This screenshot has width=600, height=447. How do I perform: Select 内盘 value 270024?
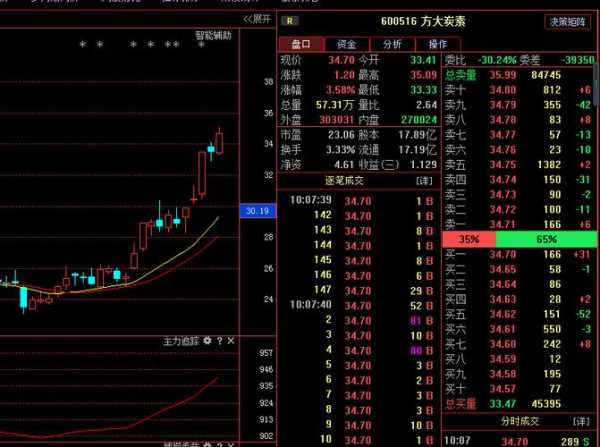pos(419,120)
